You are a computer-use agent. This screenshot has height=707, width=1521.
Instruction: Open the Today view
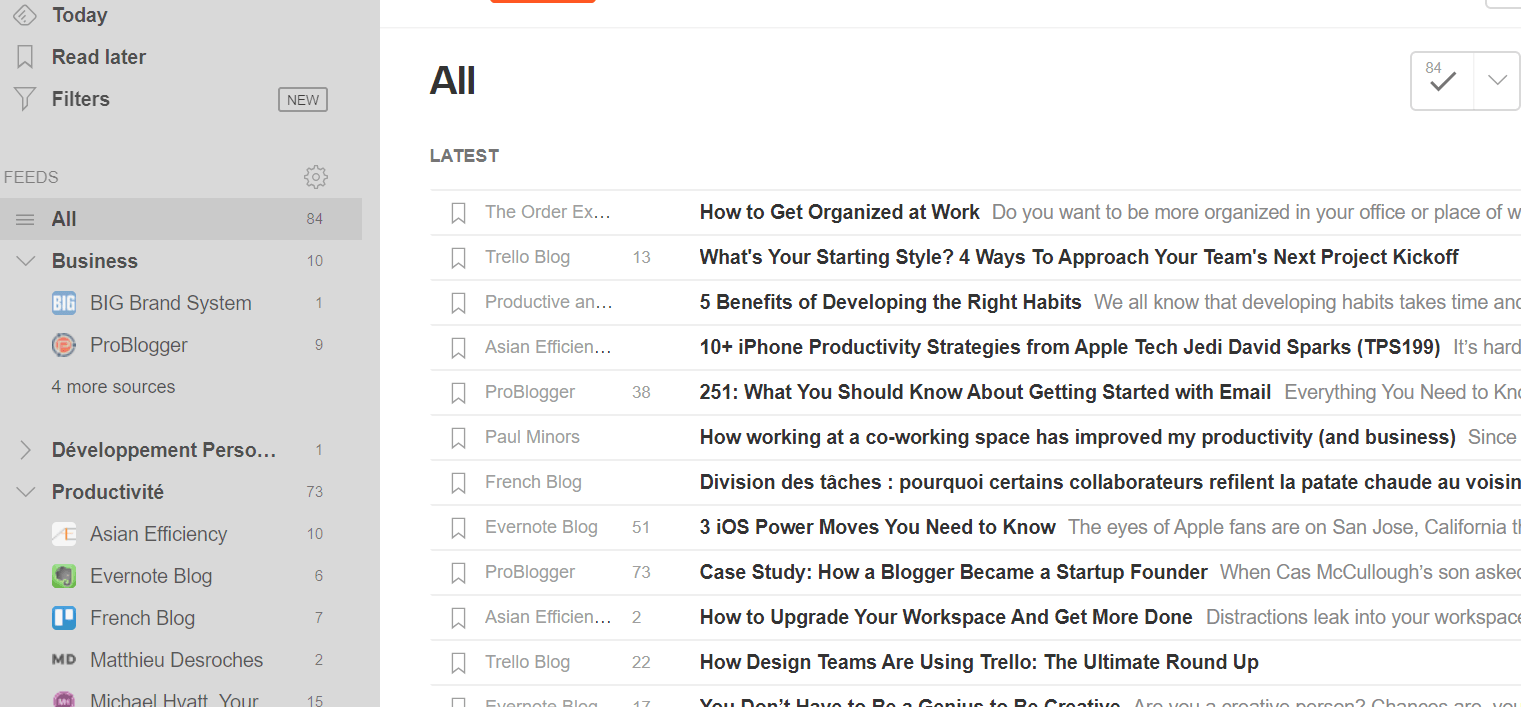79,15
